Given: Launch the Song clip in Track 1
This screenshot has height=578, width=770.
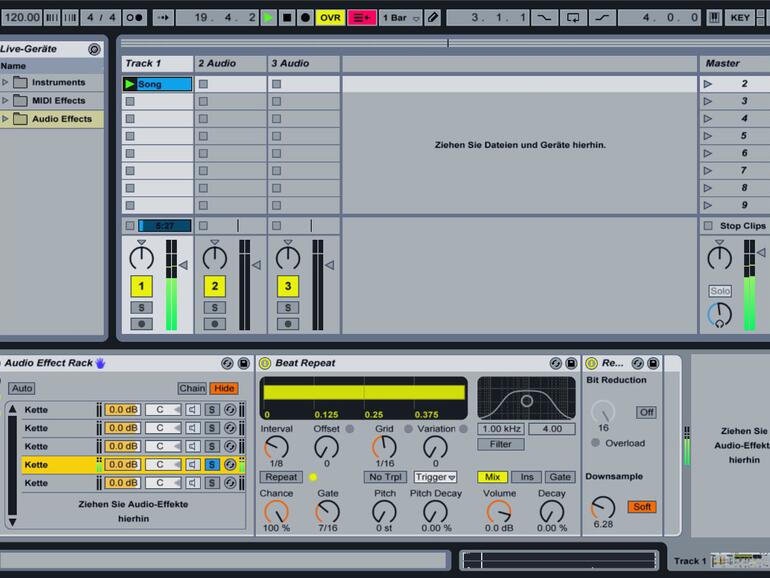Looking at the screenshot, I should coord(130,84).
